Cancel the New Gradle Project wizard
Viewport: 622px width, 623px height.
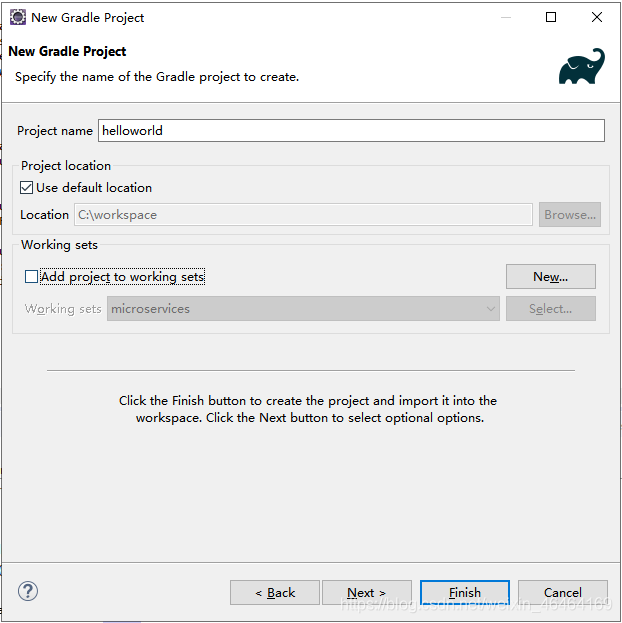(x=562, y=593)
